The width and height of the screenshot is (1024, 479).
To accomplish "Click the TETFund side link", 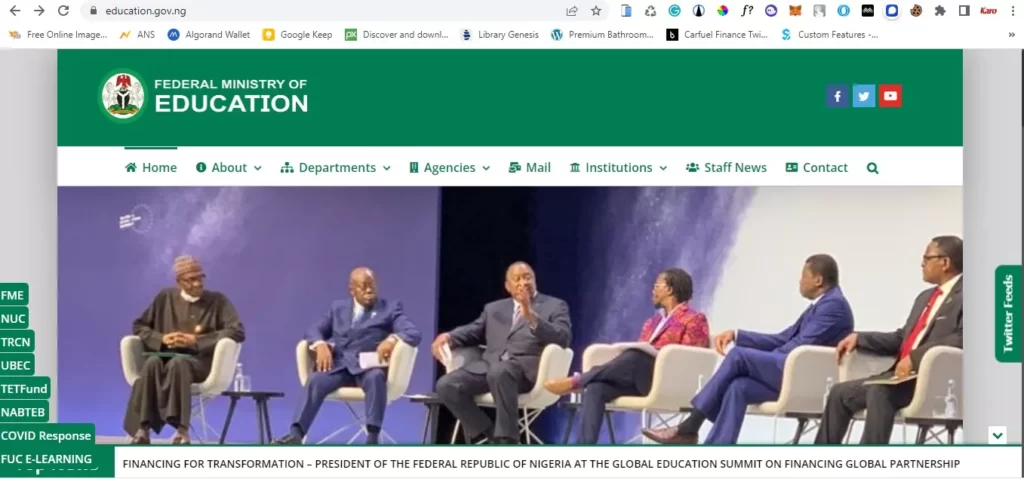I will [25, 389].
